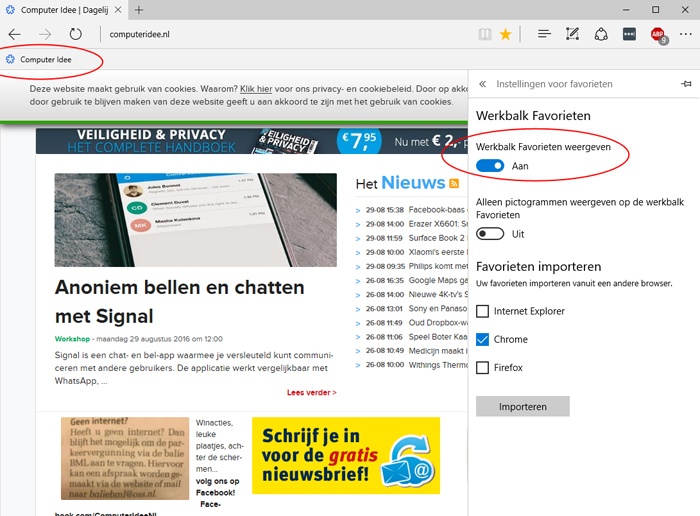Go back using the double chevron in favorites settings
700x516 pixels.
pyautogui.click(x=483, y=84)
